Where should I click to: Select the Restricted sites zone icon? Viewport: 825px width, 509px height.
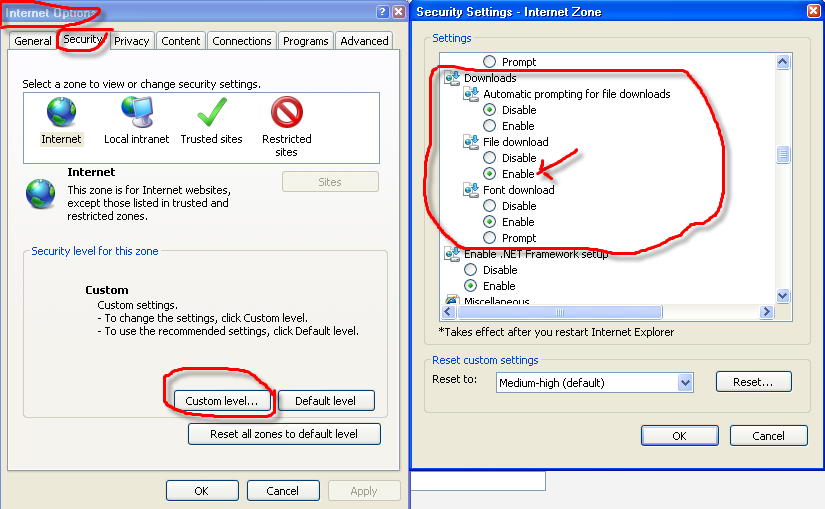pos(287,112)
